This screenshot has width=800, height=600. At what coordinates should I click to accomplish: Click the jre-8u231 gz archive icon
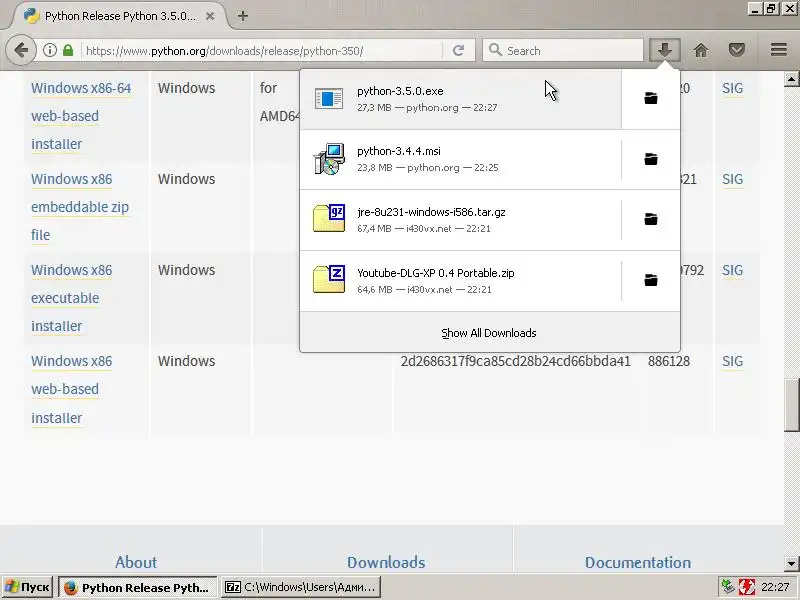[329, 218]
